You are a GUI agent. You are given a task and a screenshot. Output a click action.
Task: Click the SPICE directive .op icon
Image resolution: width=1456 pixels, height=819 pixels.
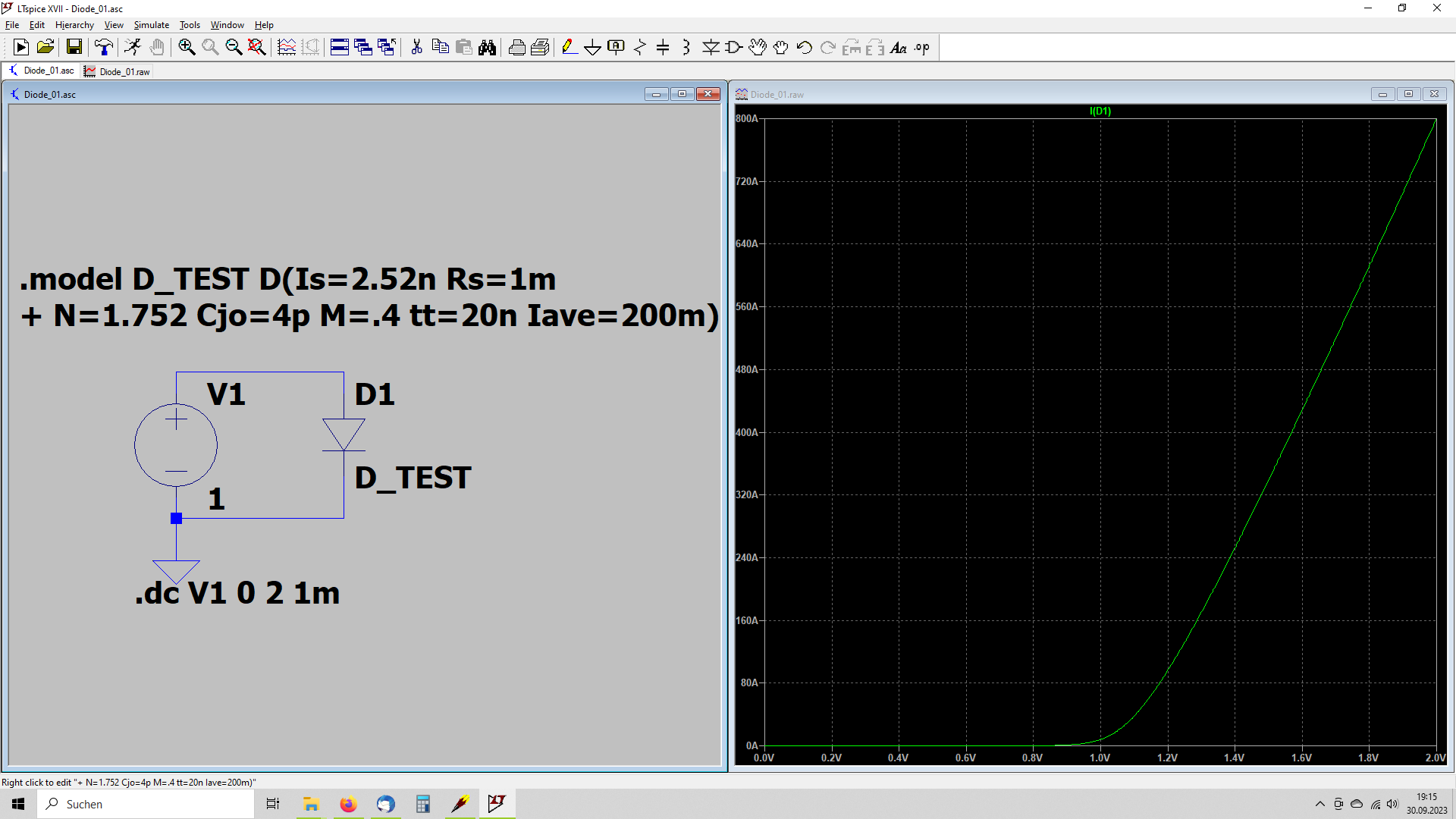point(922,48)
